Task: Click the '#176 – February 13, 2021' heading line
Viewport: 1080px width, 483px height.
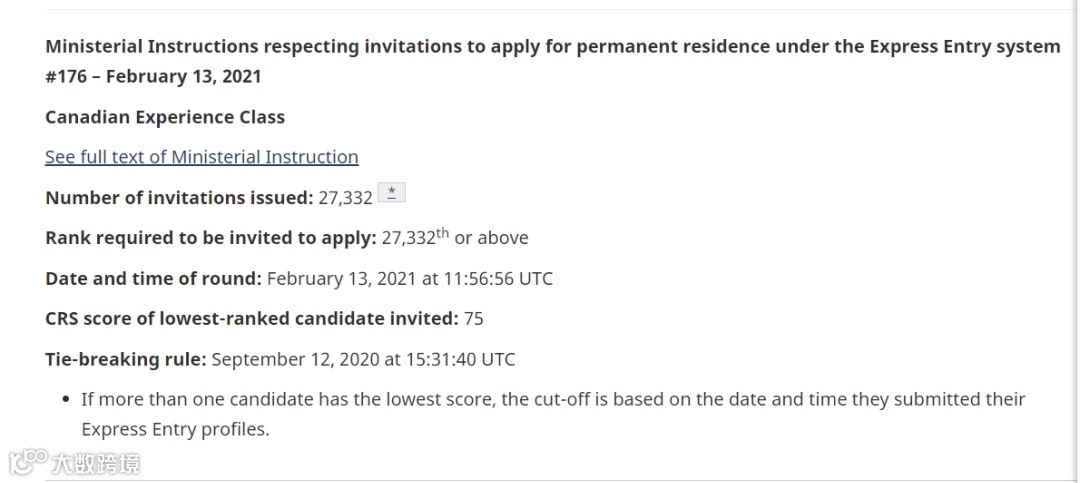Action: click(x=154, y=76)
